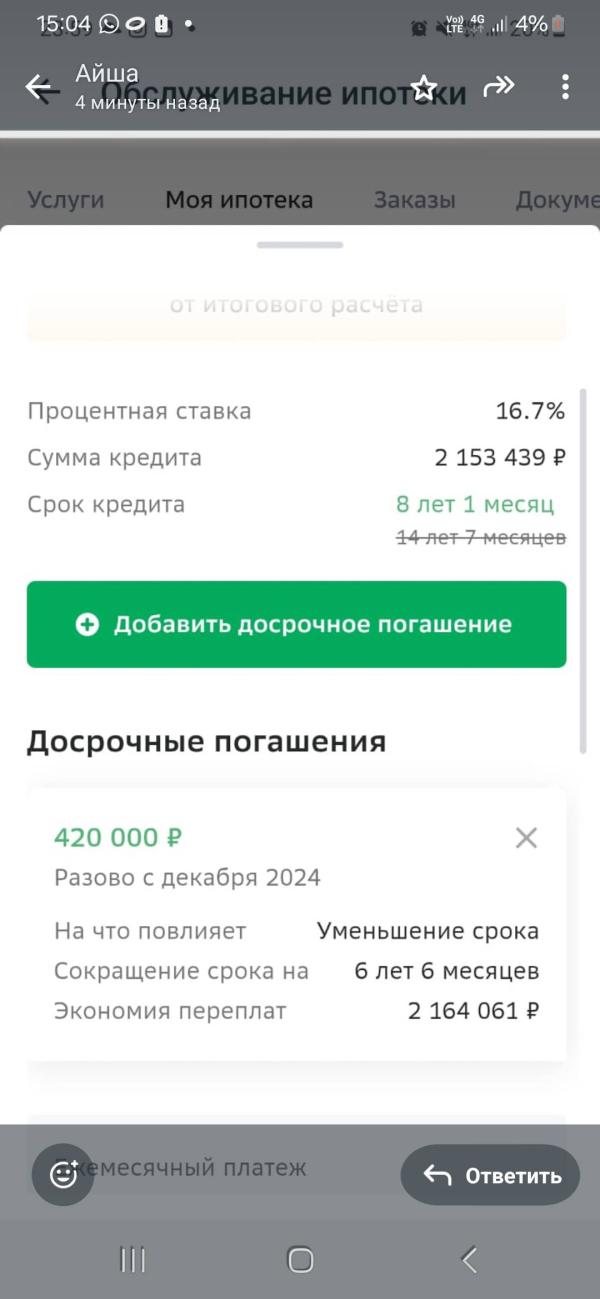
Task: Click the vertical scrollbar on the right
Action: [x=583, y=572]
